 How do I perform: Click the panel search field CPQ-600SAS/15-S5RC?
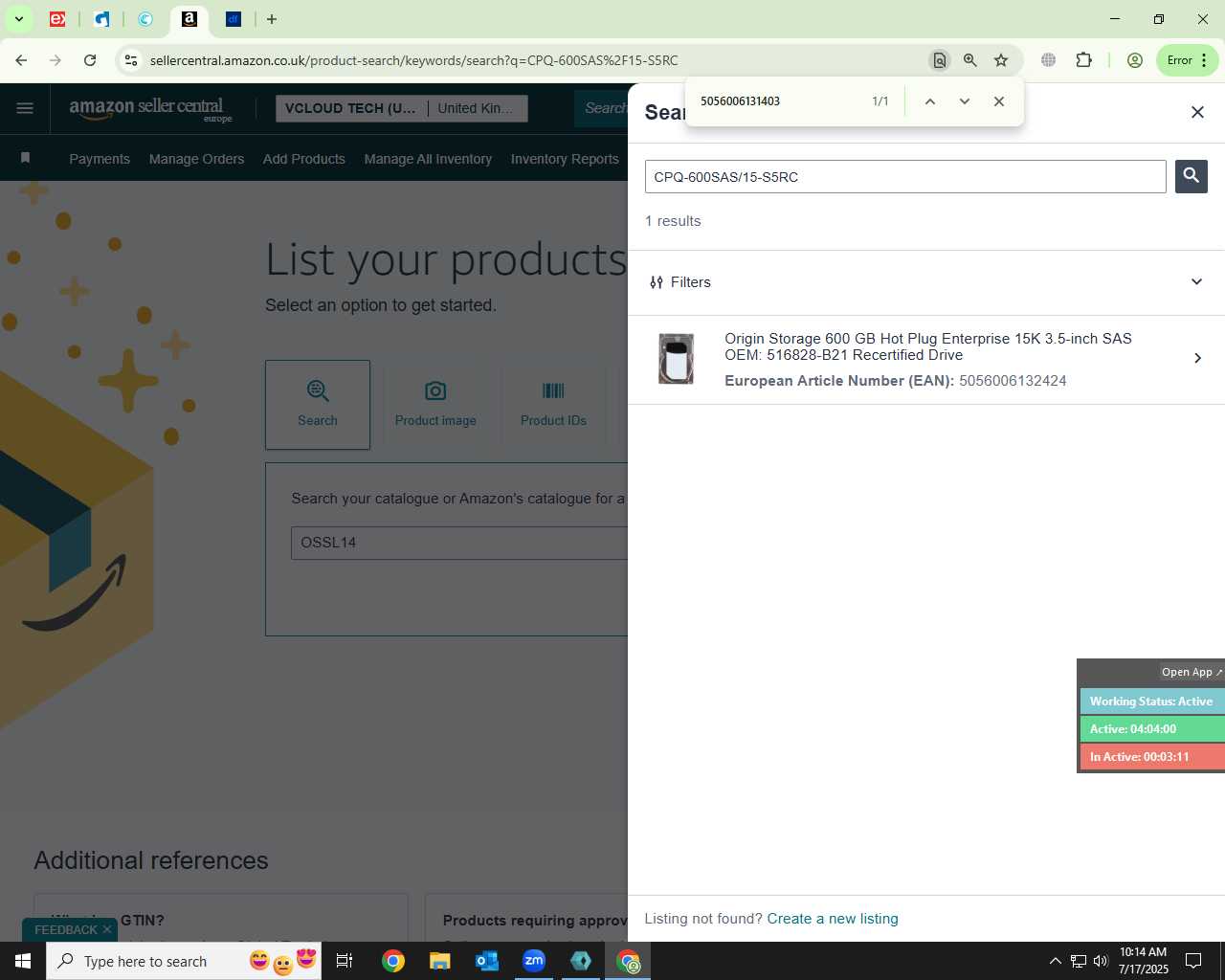[905, 177]
